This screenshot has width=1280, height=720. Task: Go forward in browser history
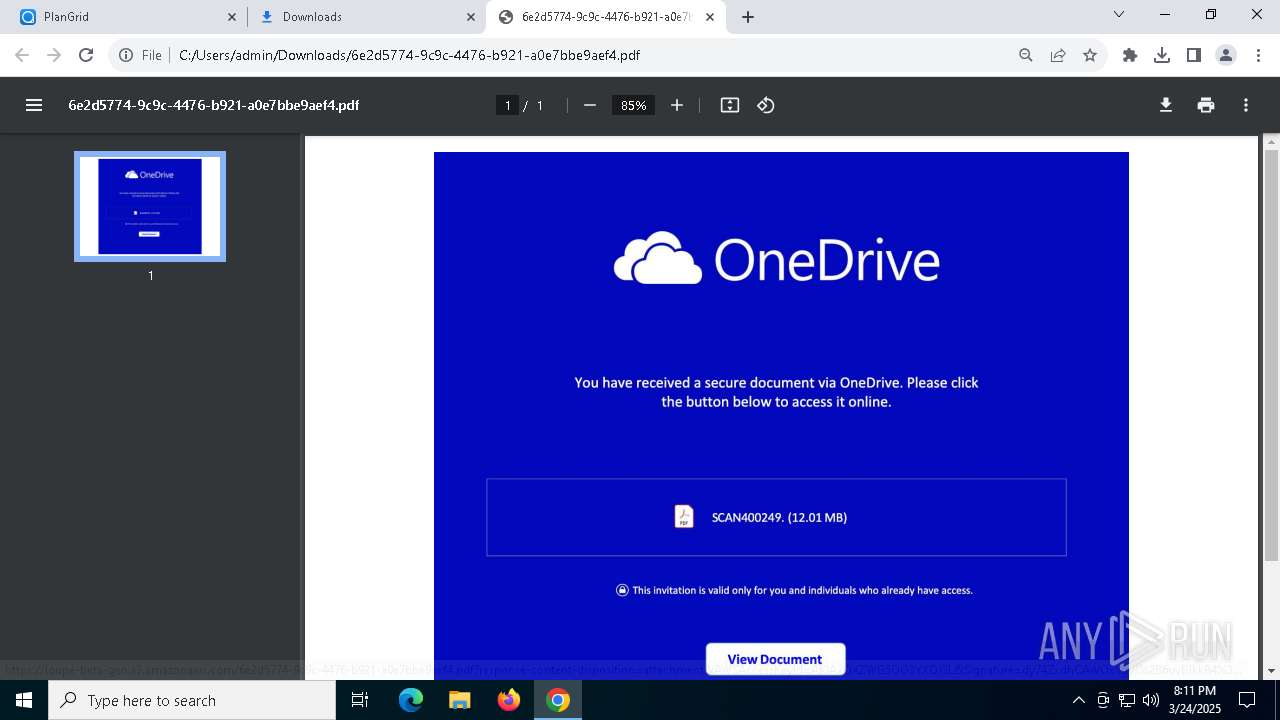[54, 55]
